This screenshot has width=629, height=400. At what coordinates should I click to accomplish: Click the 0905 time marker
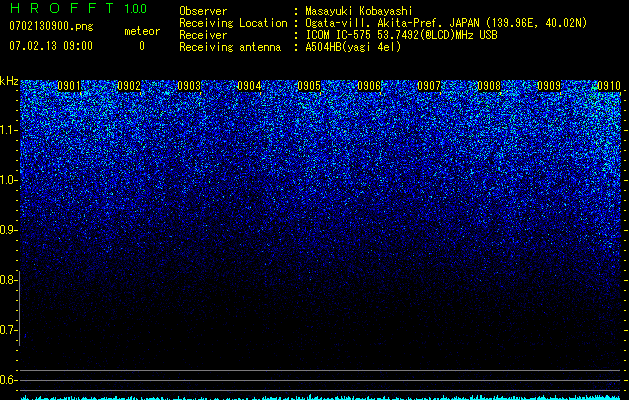pos(309,86)
